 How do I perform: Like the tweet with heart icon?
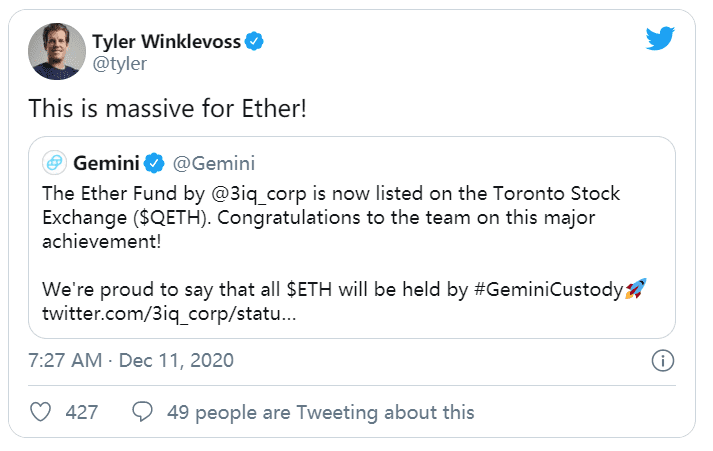[x=41, y=411]
